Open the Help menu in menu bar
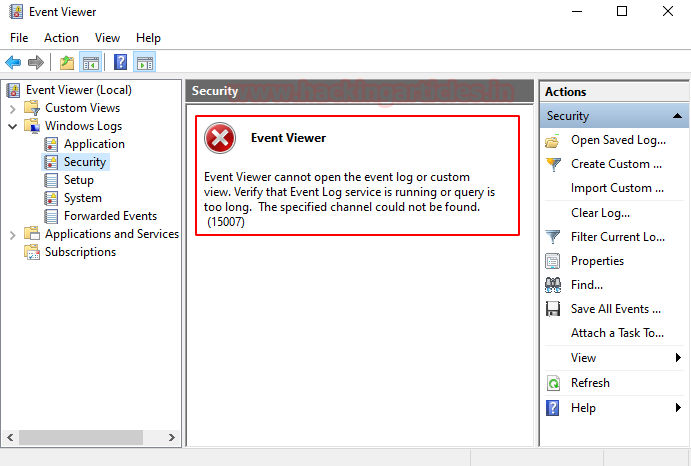The height and width of the screenshot is (466, 691). click(148, 38)
